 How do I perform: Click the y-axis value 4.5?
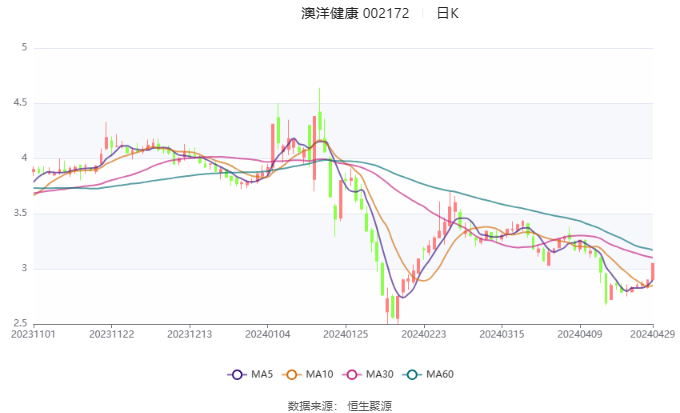[x=20, y=103]
